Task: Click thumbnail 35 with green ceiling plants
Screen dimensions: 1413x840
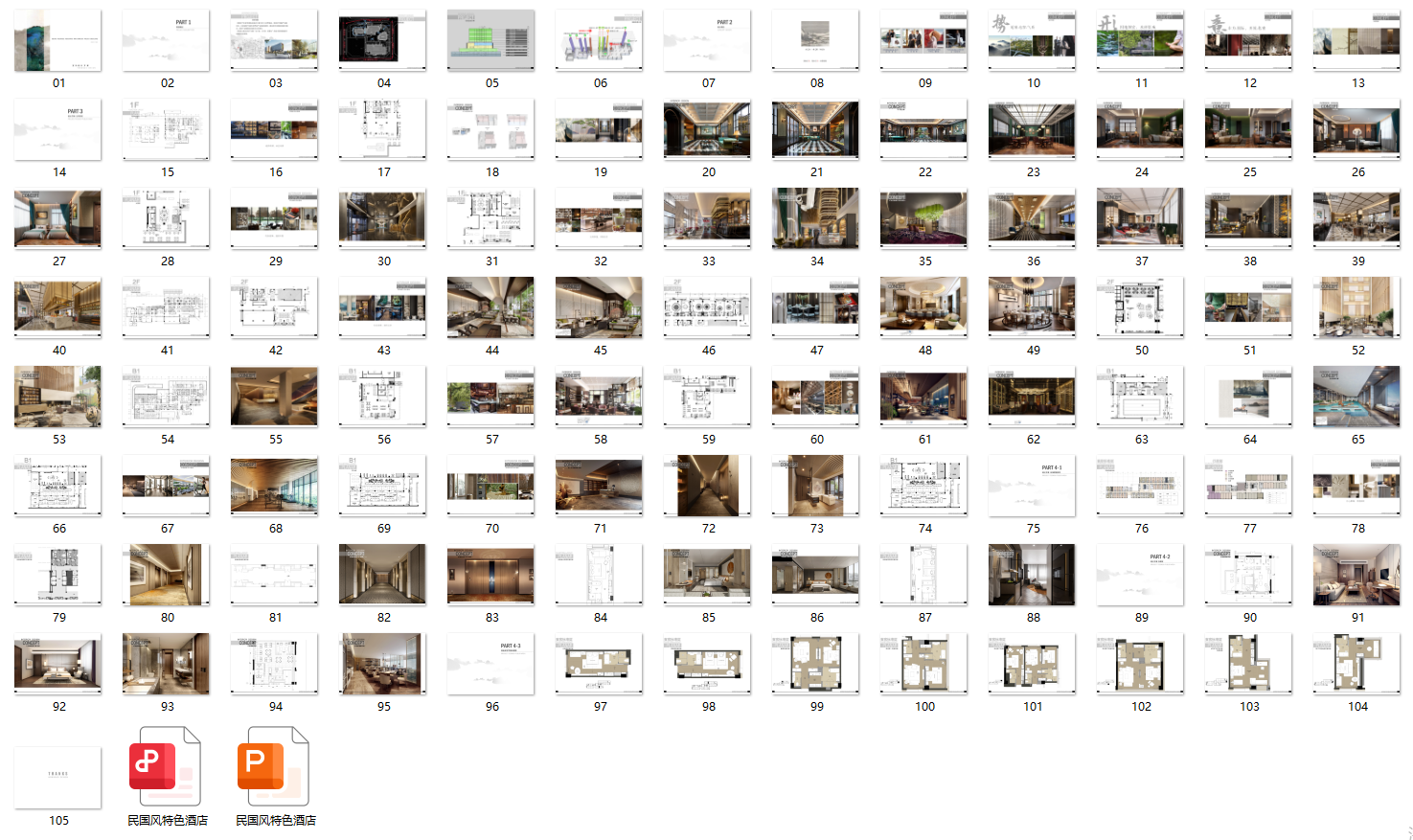Action: click(923, 218)
